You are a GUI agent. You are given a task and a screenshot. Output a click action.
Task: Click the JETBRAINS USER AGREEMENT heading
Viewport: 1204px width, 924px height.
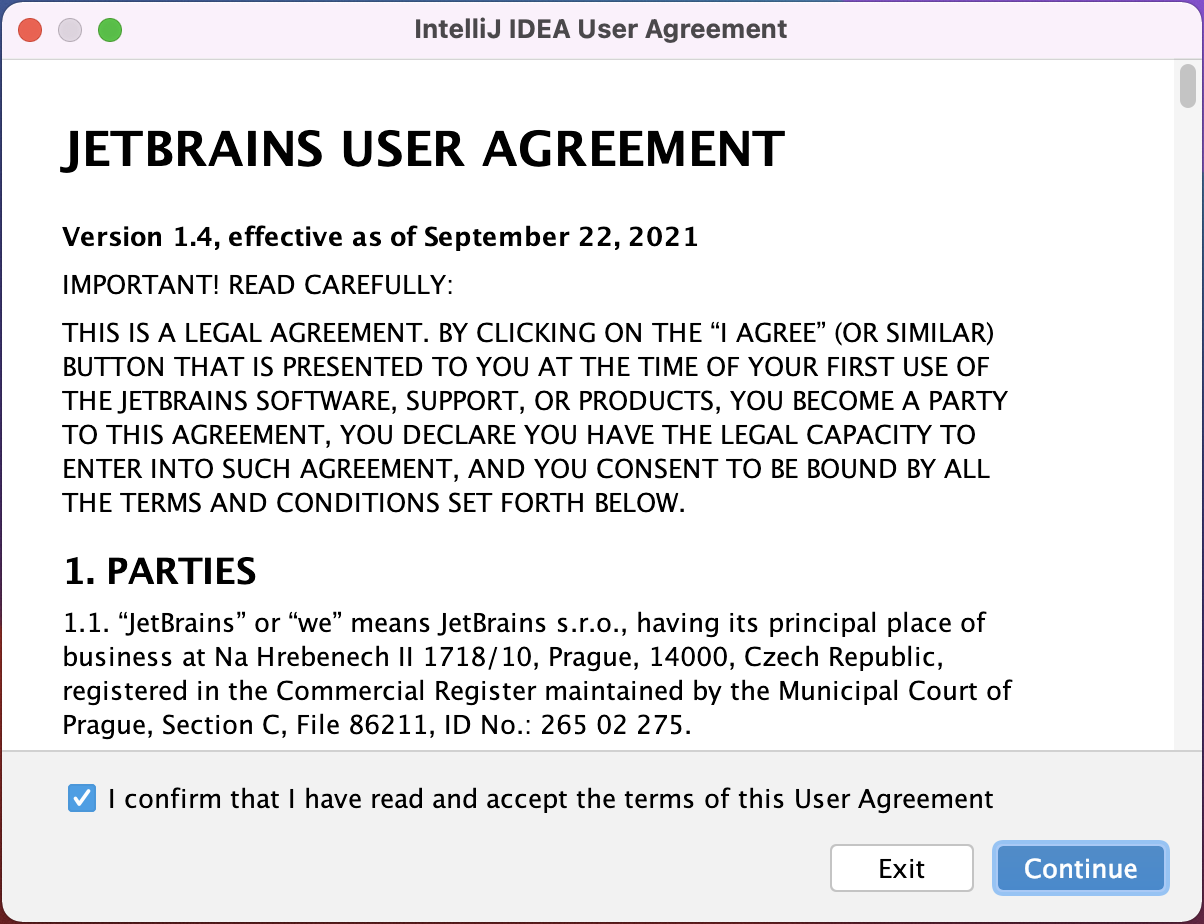point(423,149)
